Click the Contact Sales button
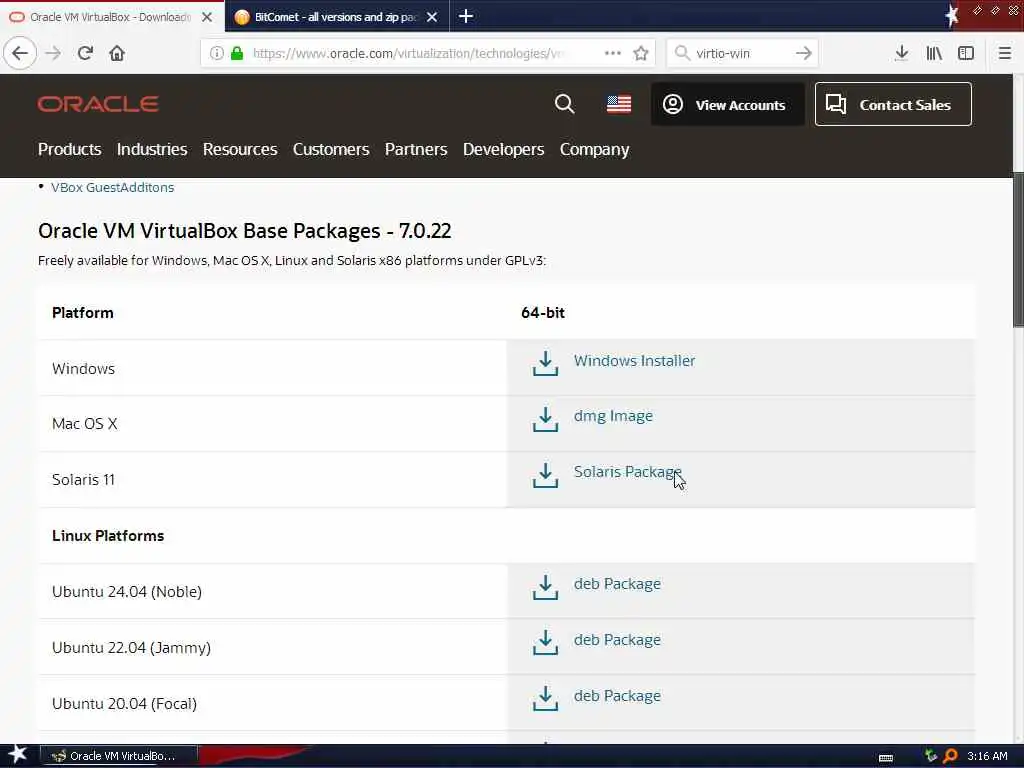1024x768 pixels. (893, 104)
